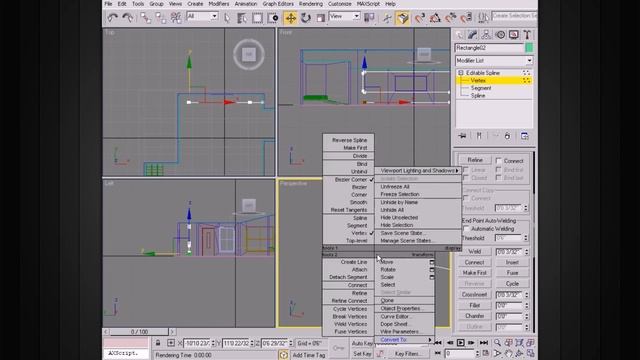This screenshot has width=640, height=360.
Task: Click the green object color swatch
Action: (529, 48)
